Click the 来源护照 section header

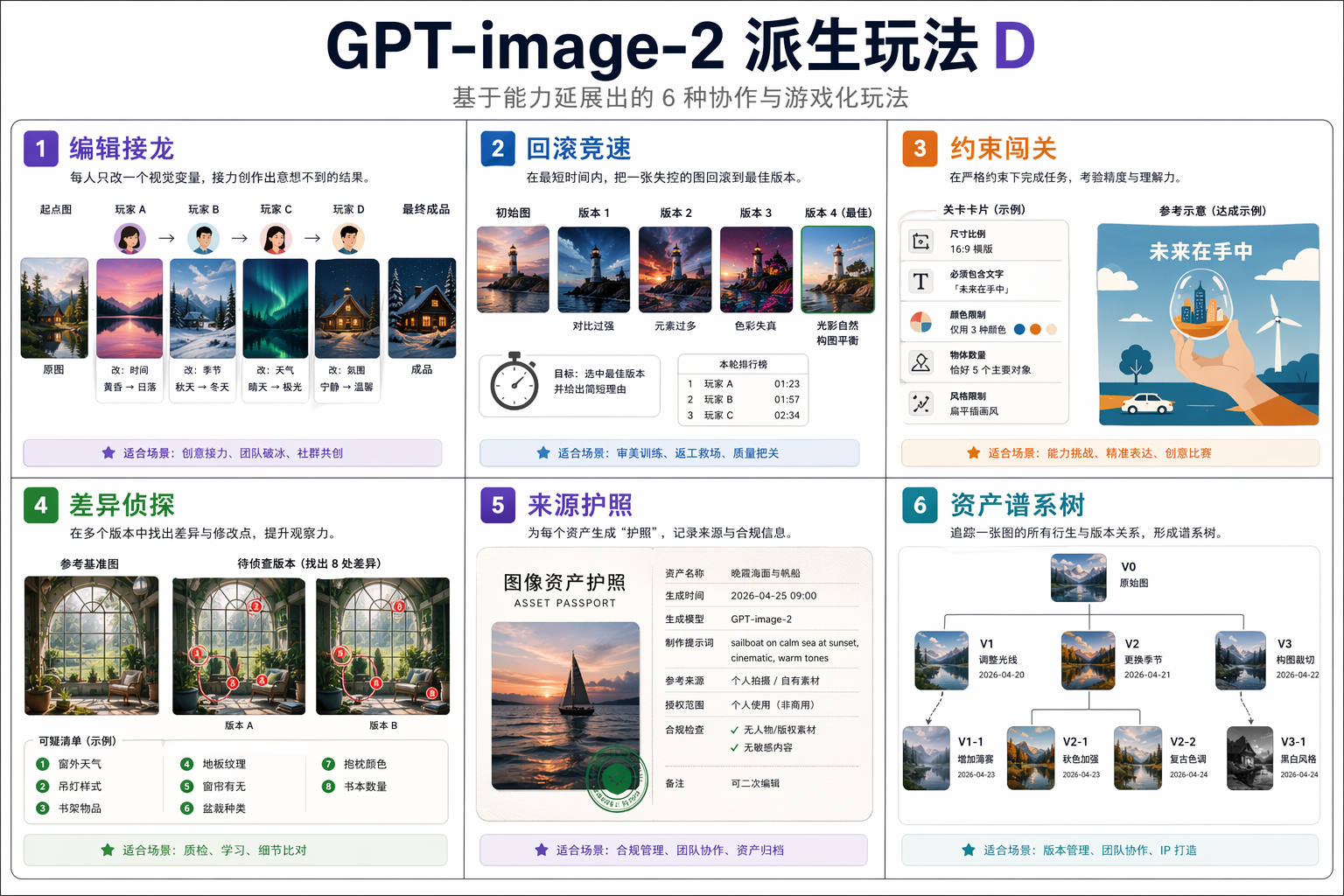579,505
